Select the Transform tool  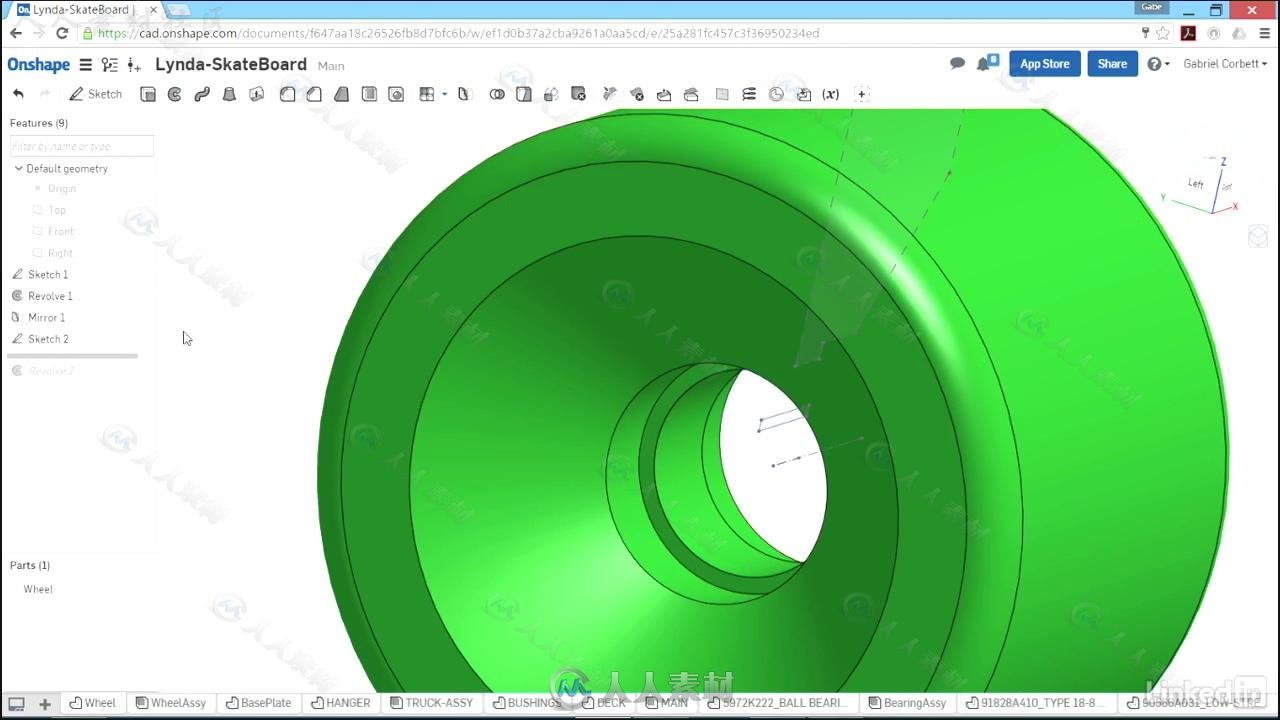(x=551, y=94)
